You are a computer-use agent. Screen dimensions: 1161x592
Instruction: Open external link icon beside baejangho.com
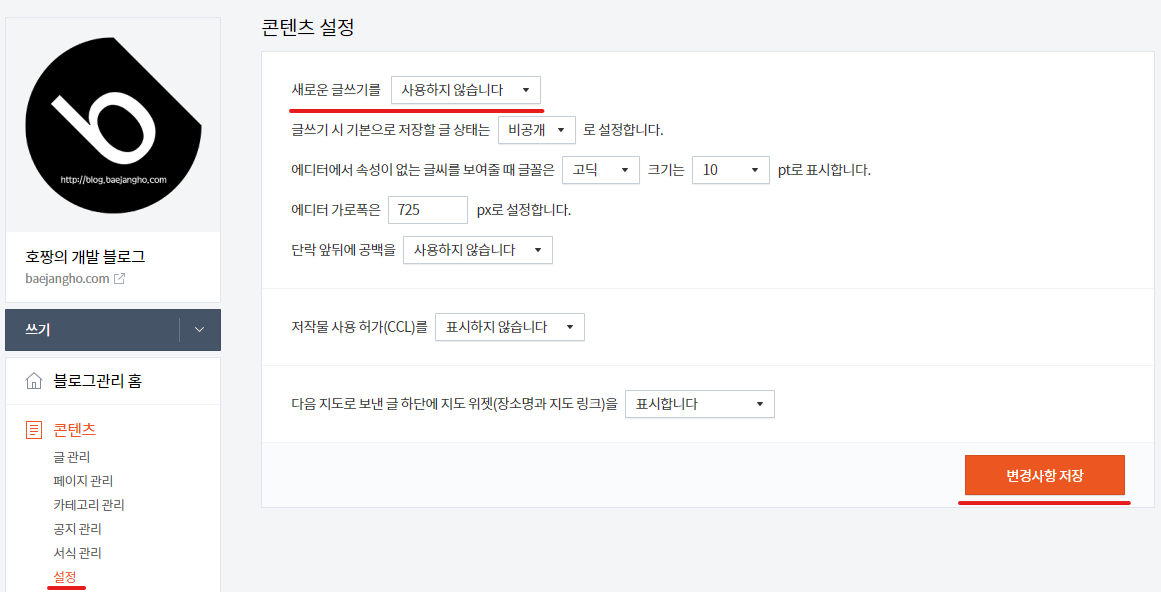point(119,279)
